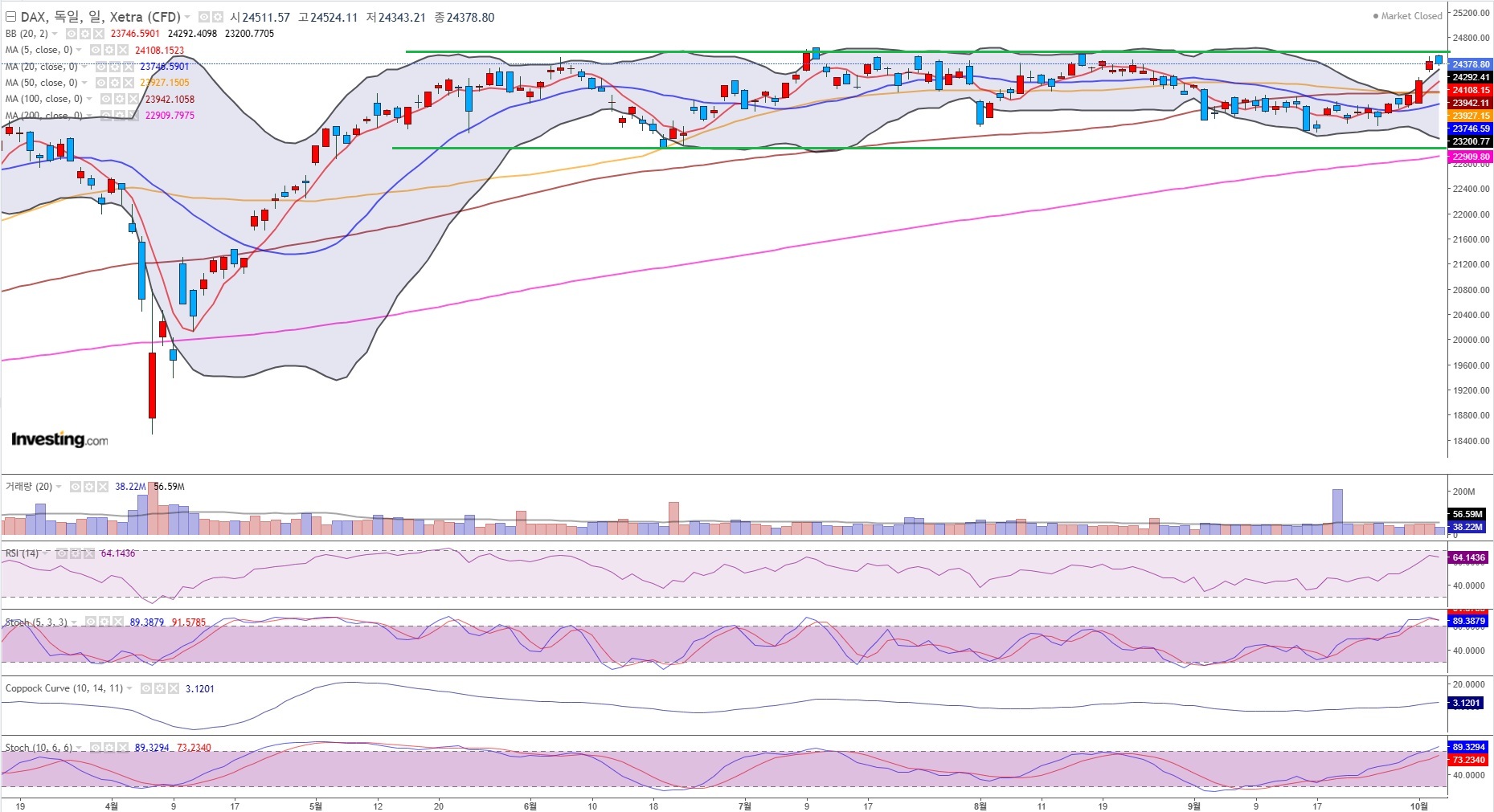
Task: Open the RSI (14) indicator dropdown
Action: (45, 553)
